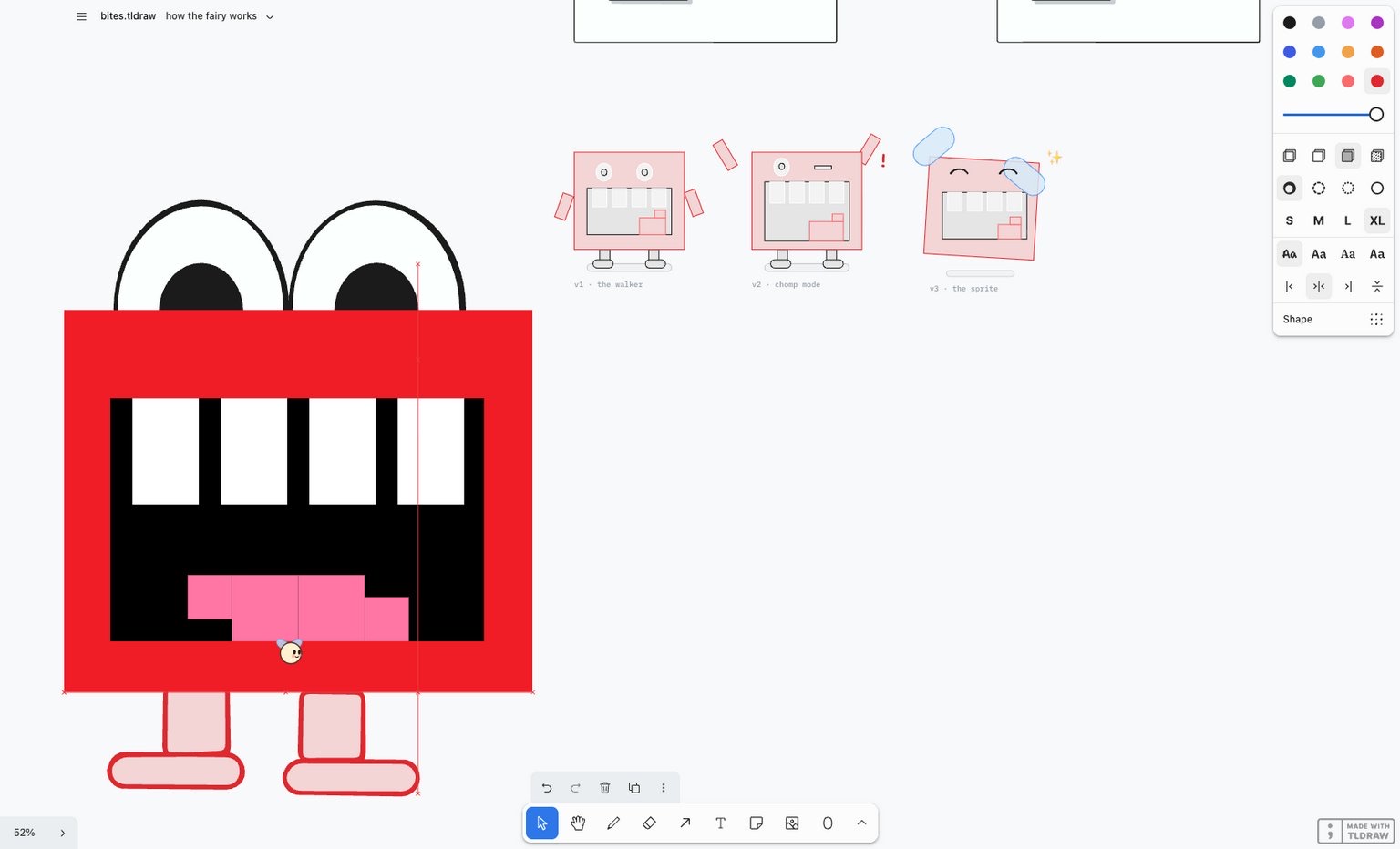Duplicate the selected shape
Screen dimensions: 1400x849
coord(634,788)
